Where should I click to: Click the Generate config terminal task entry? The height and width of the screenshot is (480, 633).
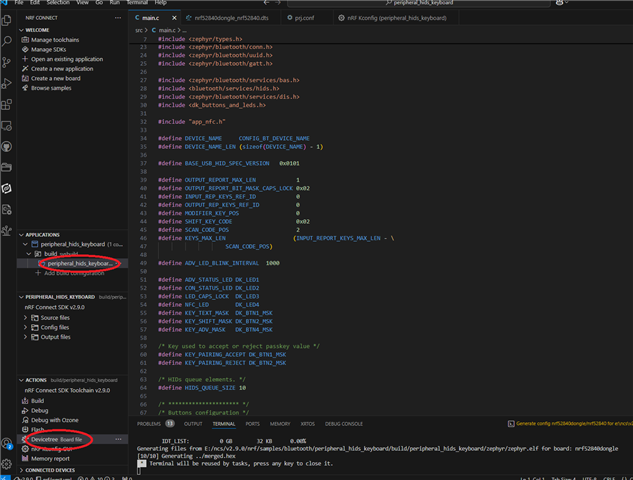[570, 423]
